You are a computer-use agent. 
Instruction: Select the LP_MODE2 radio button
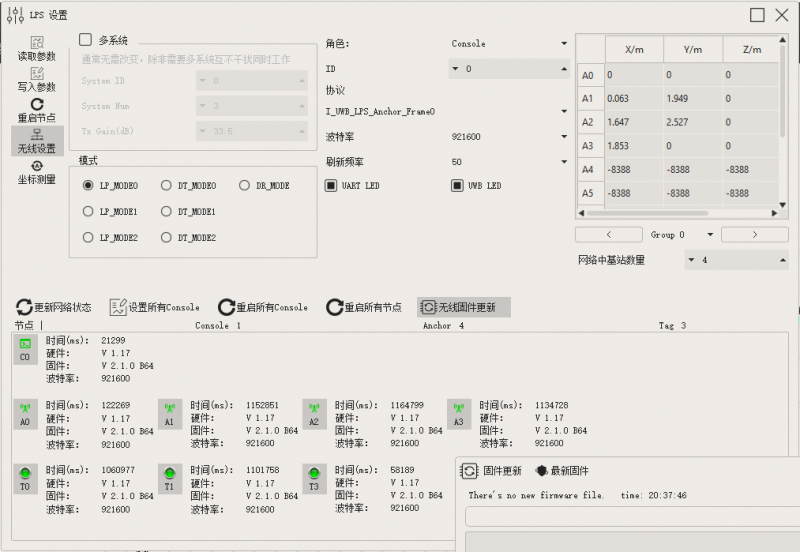[x=88, y=237]
